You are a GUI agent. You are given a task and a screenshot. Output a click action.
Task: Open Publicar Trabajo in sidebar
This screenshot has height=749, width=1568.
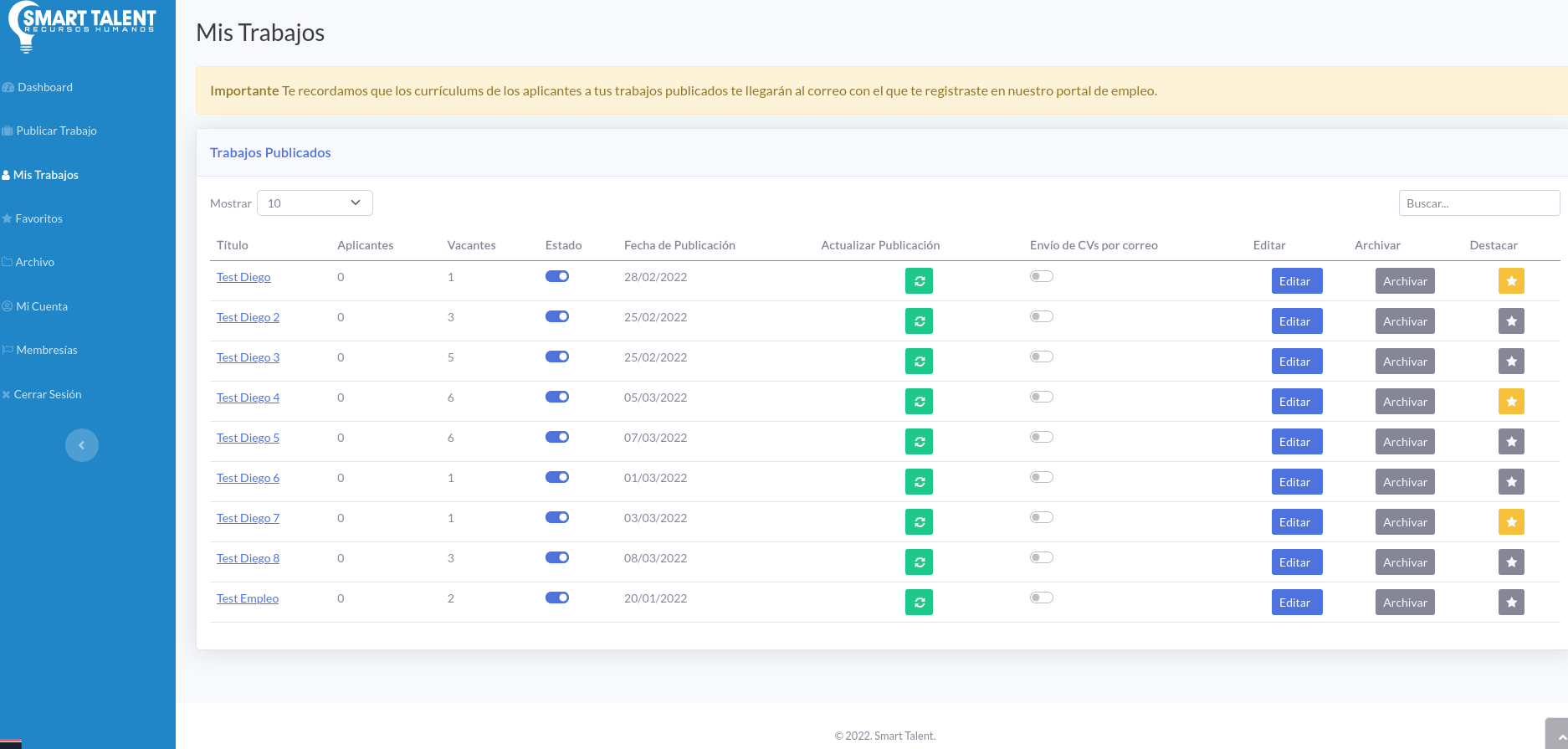click(56, 131)
